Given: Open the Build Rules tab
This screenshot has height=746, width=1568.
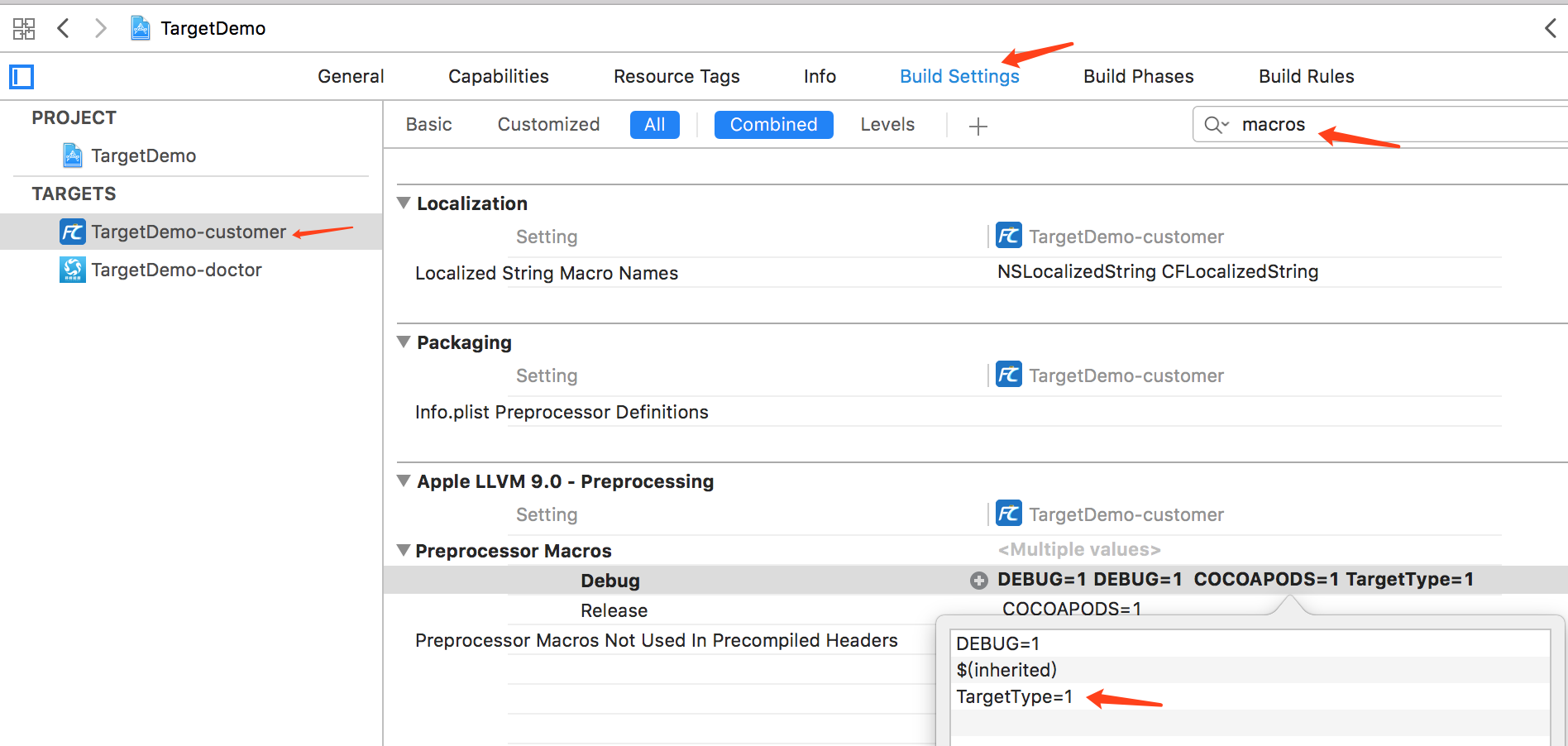Looking at the screenshot, I should 1307,76.
